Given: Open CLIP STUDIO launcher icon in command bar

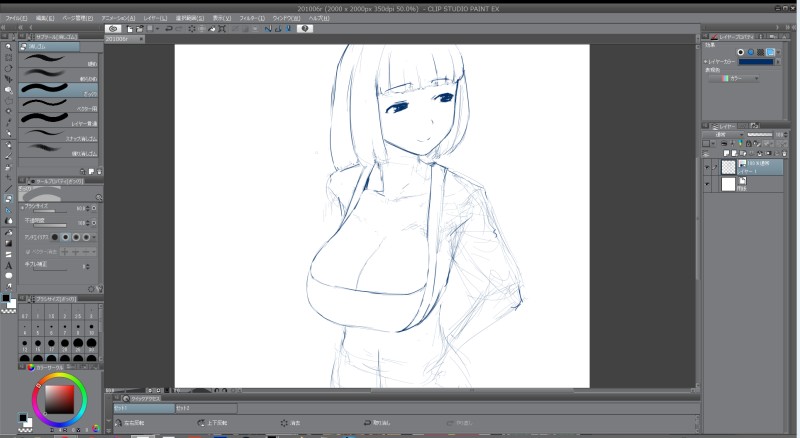Looking at the screenshot, I should coord(113,29).
